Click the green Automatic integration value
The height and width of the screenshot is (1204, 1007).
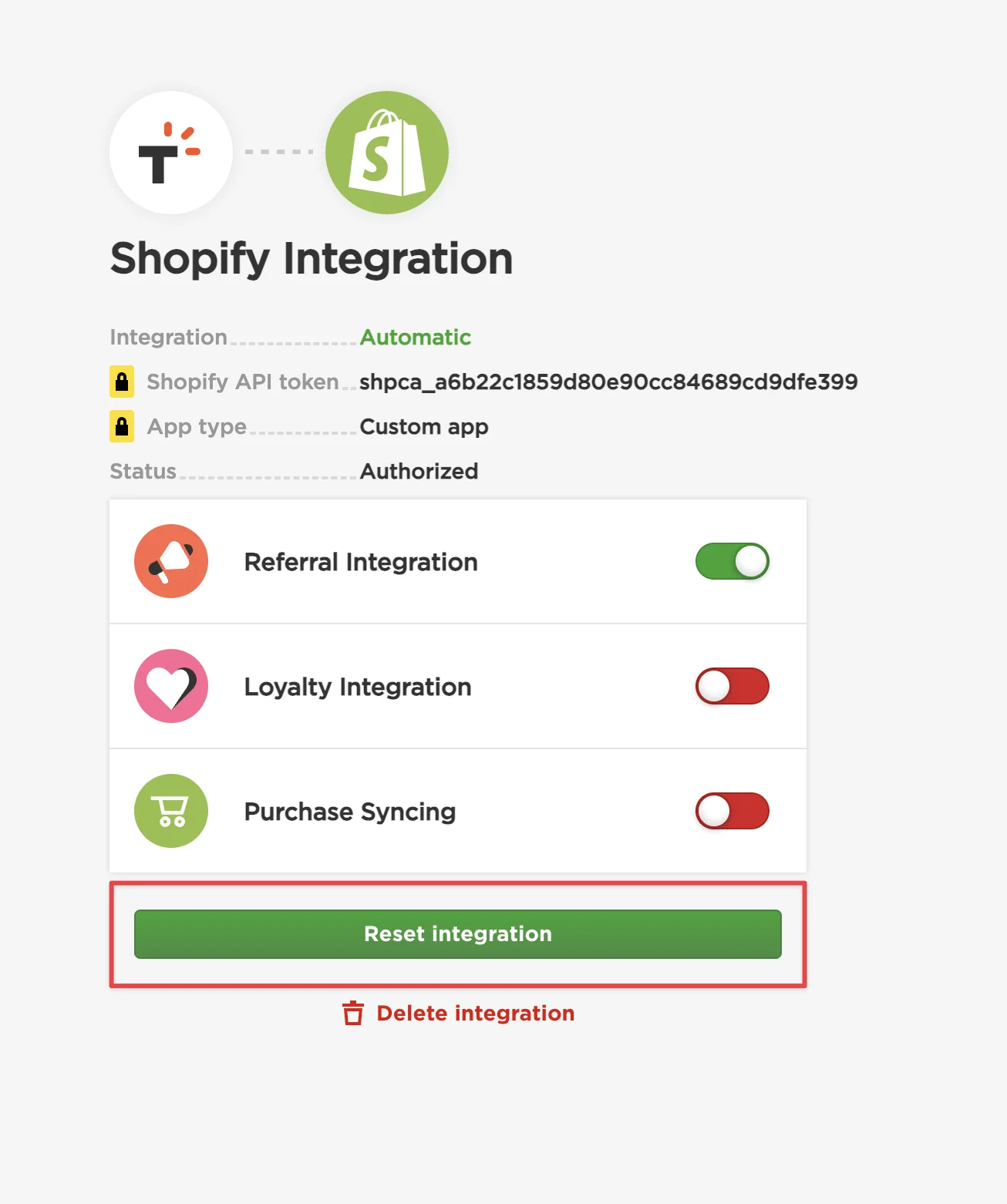[x=416, y=337]
